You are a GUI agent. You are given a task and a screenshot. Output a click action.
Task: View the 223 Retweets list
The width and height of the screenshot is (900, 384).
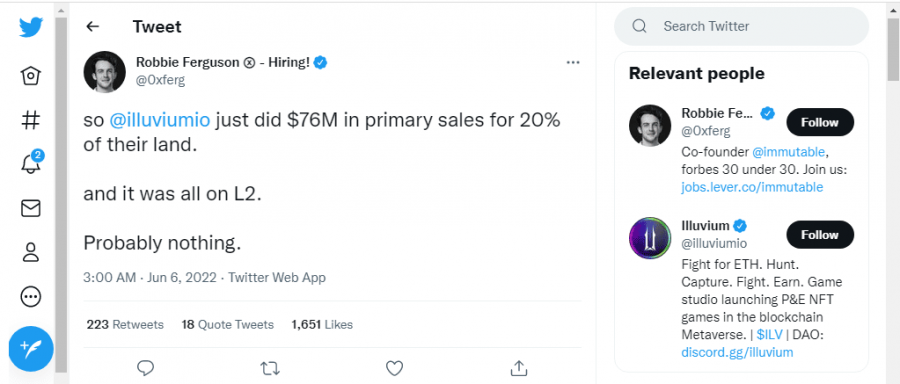click(125, 324)
